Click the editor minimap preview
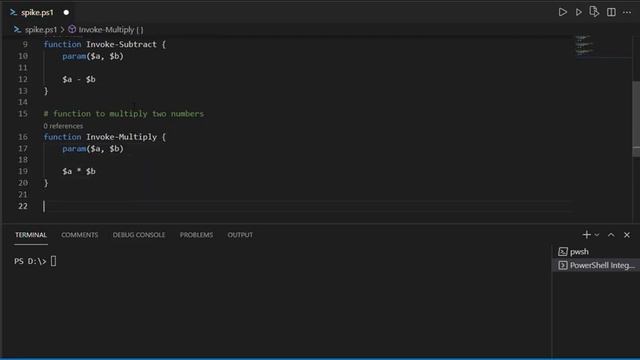This screenshot has width=640, height=360. click(x=584, y=45)
